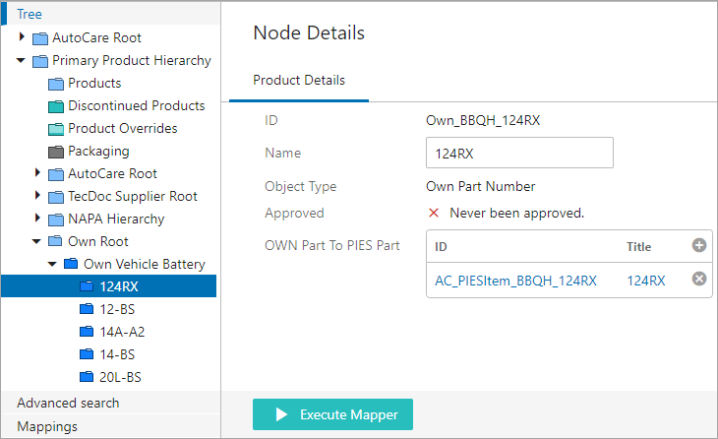Click the Own_BBQH_124RX ID value
Screen dimensions: 718x439
[x=483, y=120]
